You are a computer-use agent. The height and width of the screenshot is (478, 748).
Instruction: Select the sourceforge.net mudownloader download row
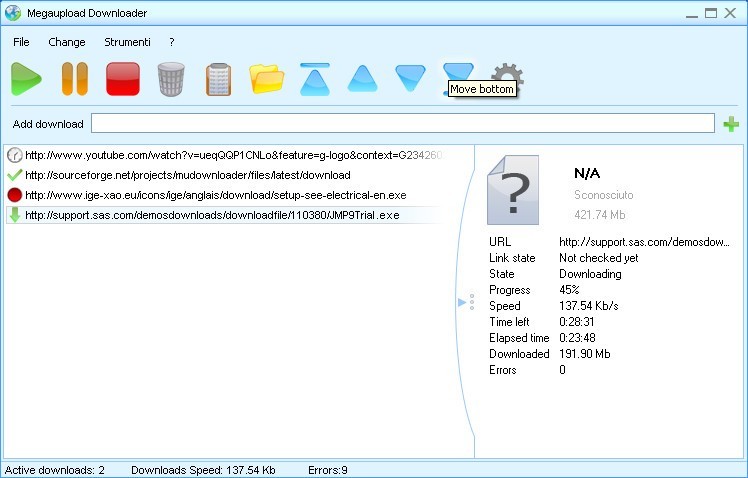(x=225, y=175)
